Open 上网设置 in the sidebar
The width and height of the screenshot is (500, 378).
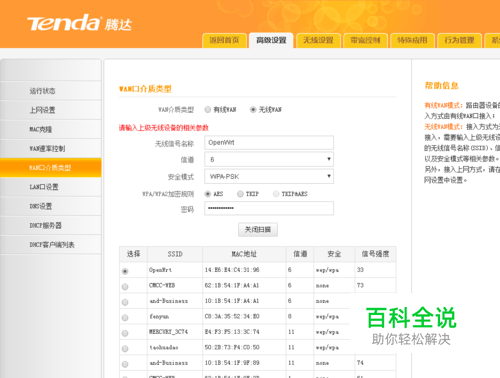[x=51, y=110]
